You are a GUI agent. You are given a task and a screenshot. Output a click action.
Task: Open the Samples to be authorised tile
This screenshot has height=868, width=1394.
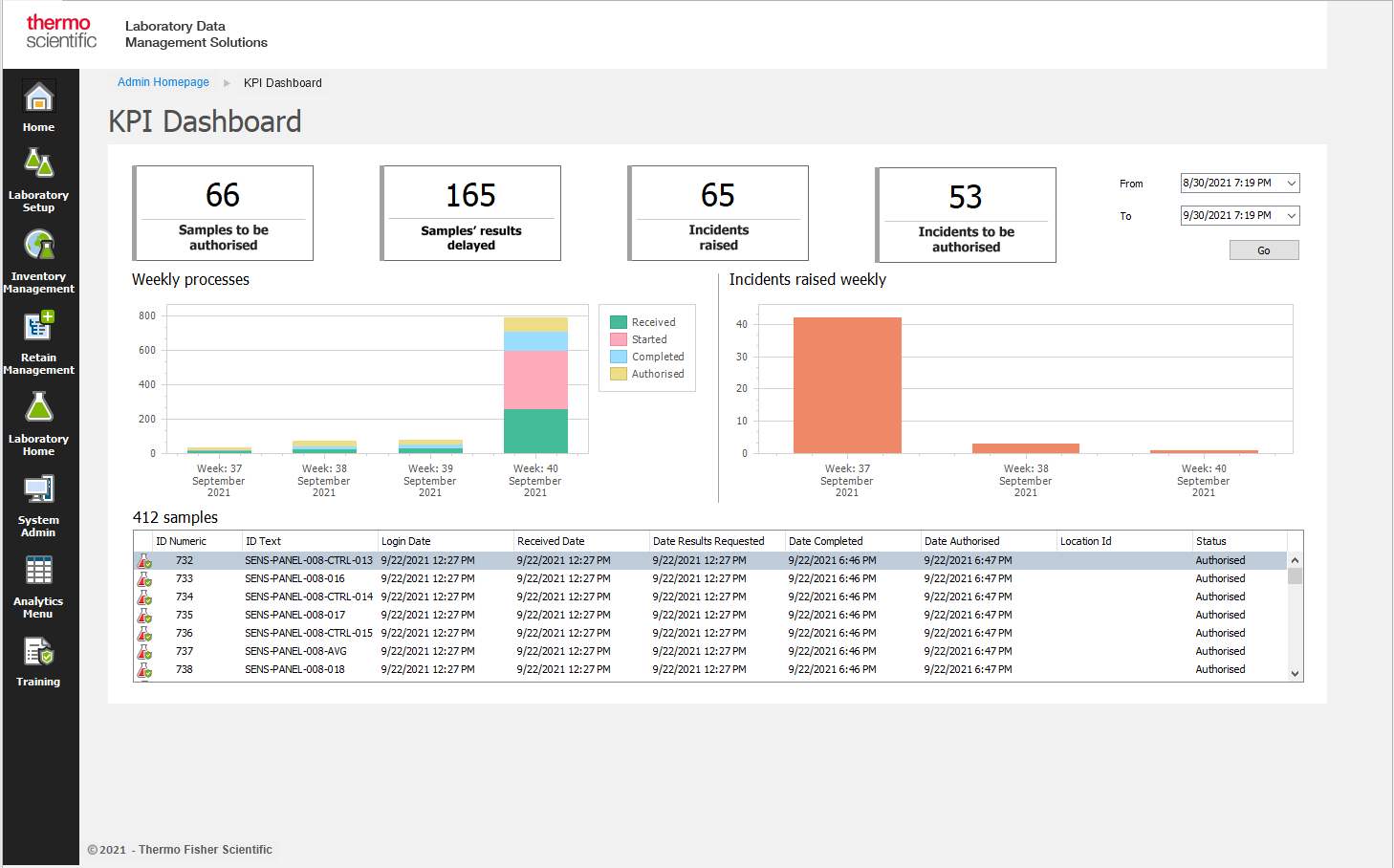coord(224,213)
